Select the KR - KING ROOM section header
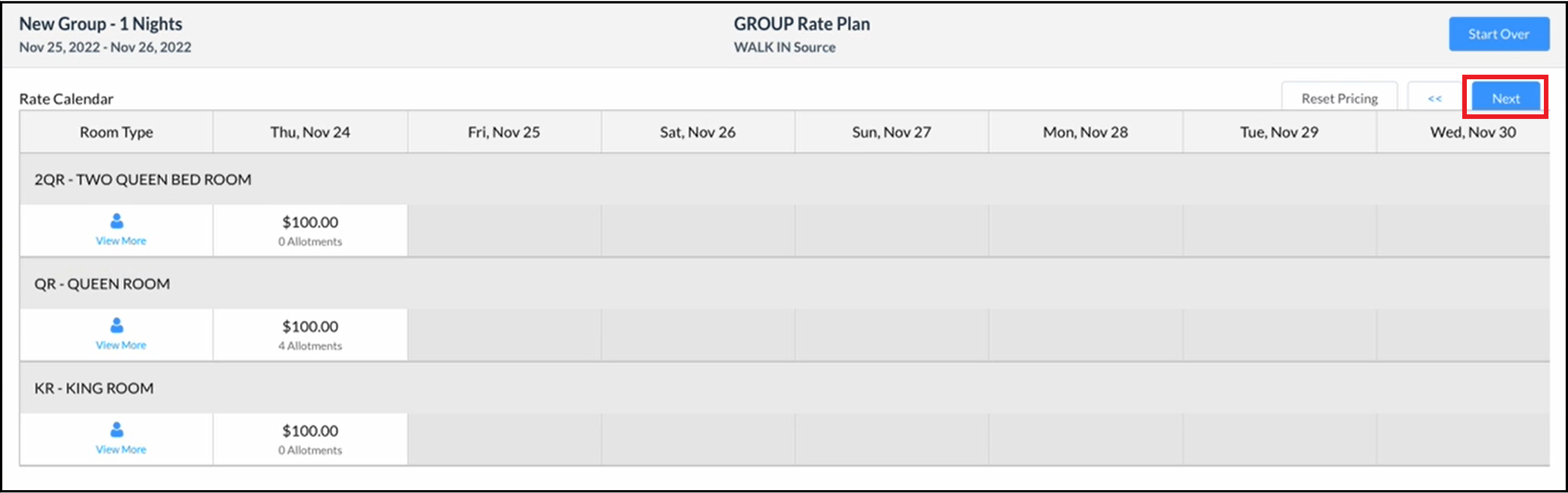The width and height of the screenshot is (1568, 493). click(94, 388)
